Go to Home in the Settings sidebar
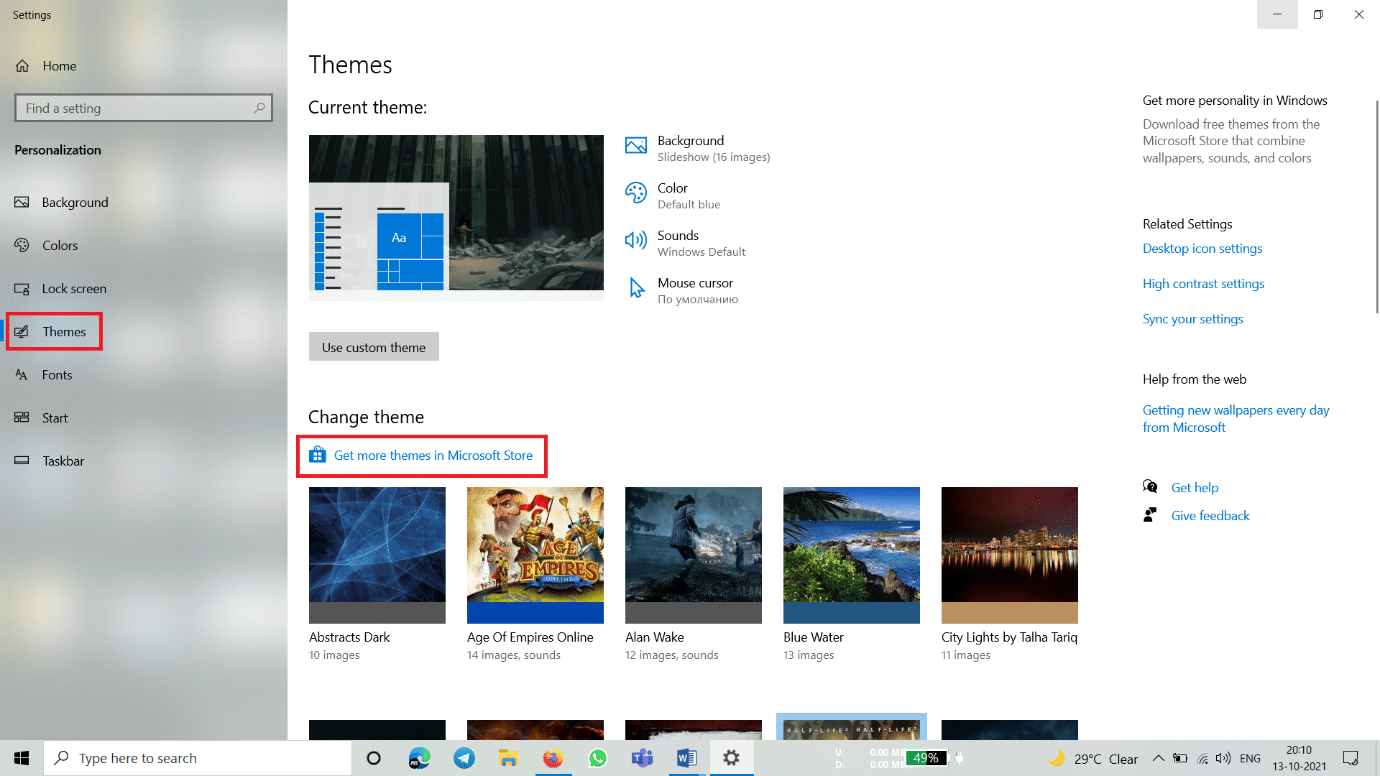Image resolution: width=1380 pixels, height=776 pixels. coord(48,66)
